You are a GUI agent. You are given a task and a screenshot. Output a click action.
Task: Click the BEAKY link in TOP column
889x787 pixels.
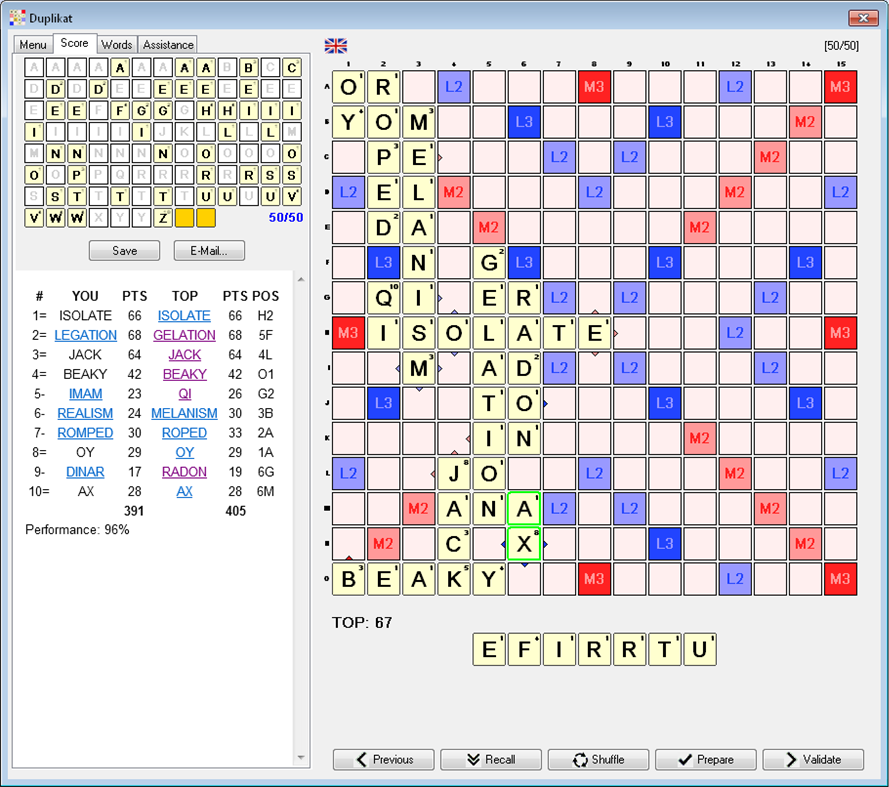184,374
